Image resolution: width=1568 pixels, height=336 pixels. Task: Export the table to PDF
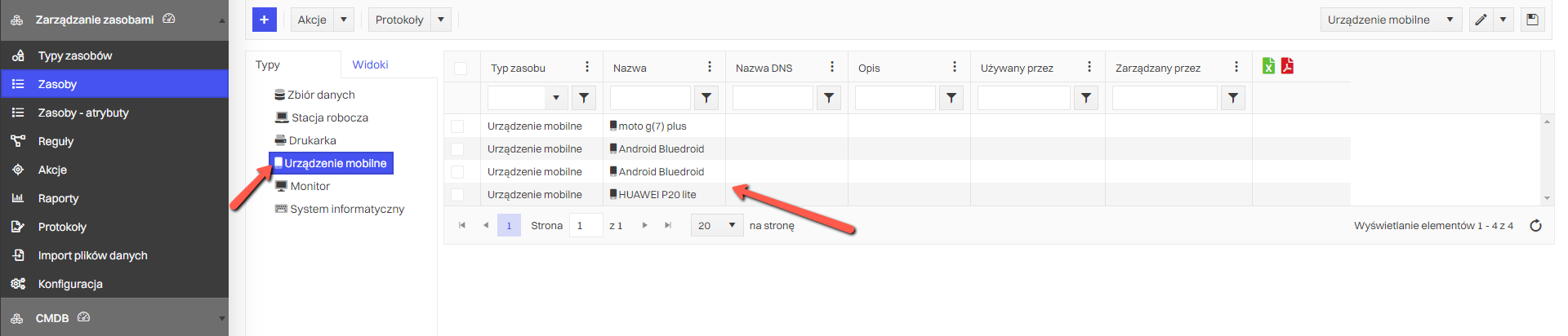pyautogui.click(x=1287, y=66)
